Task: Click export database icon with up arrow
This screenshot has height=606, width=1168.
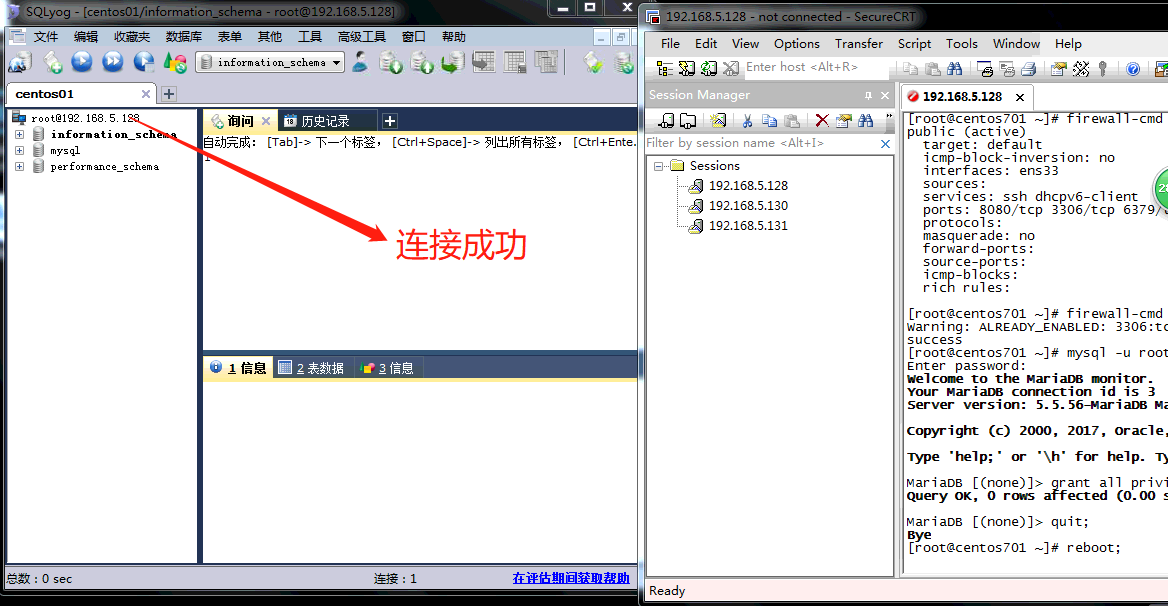Action: coord(422,63)
